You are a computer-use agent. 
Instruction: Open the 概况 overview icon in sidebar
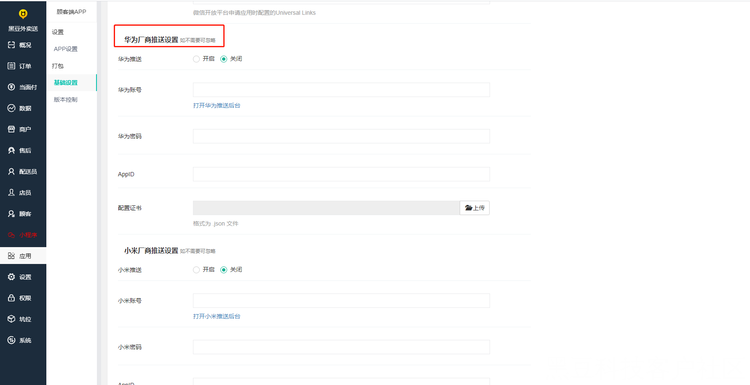[11, 45]
